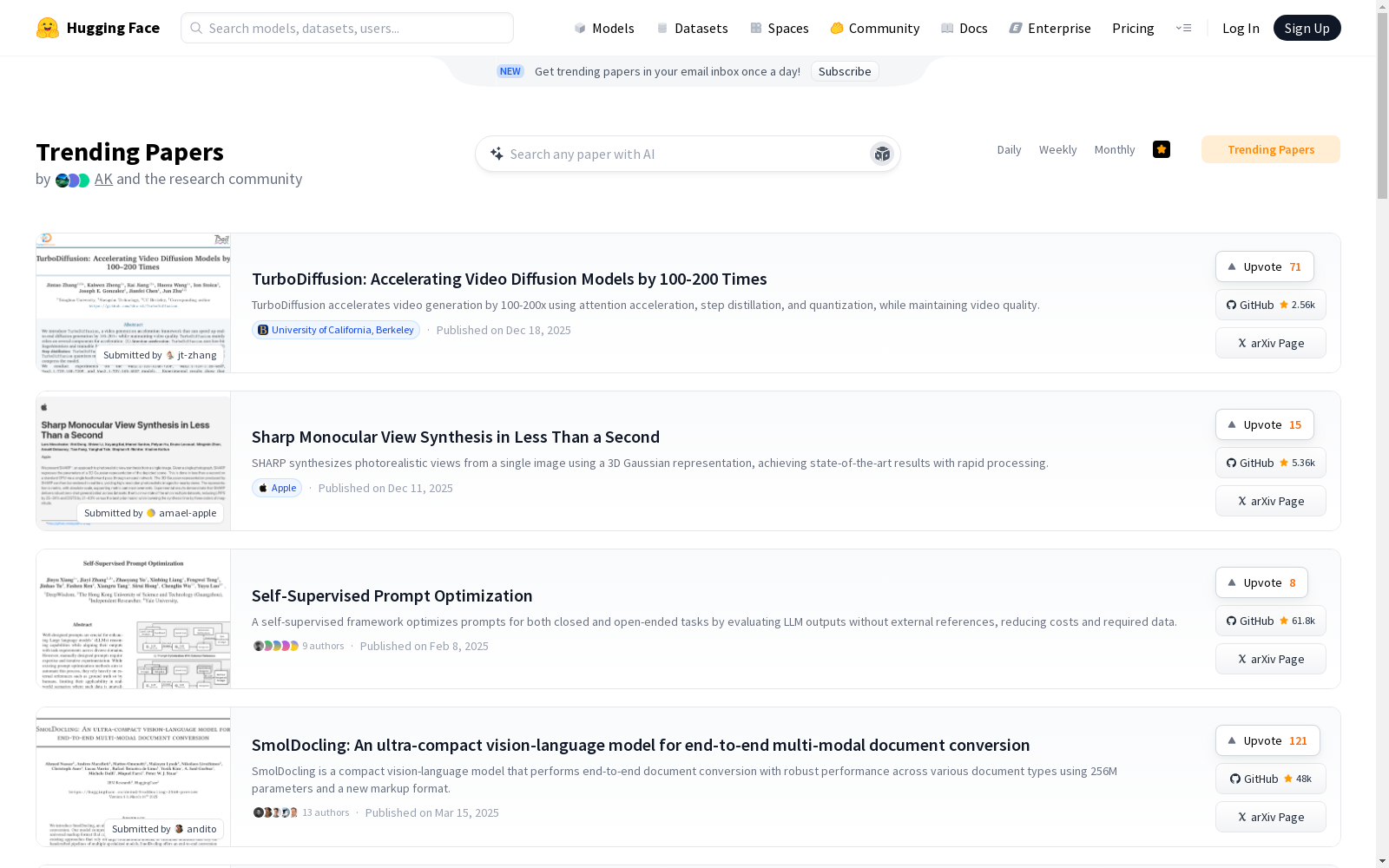The height and width of the screenshot is (868, 1389).
Task: Open the Models page
Action: (604, 28)
